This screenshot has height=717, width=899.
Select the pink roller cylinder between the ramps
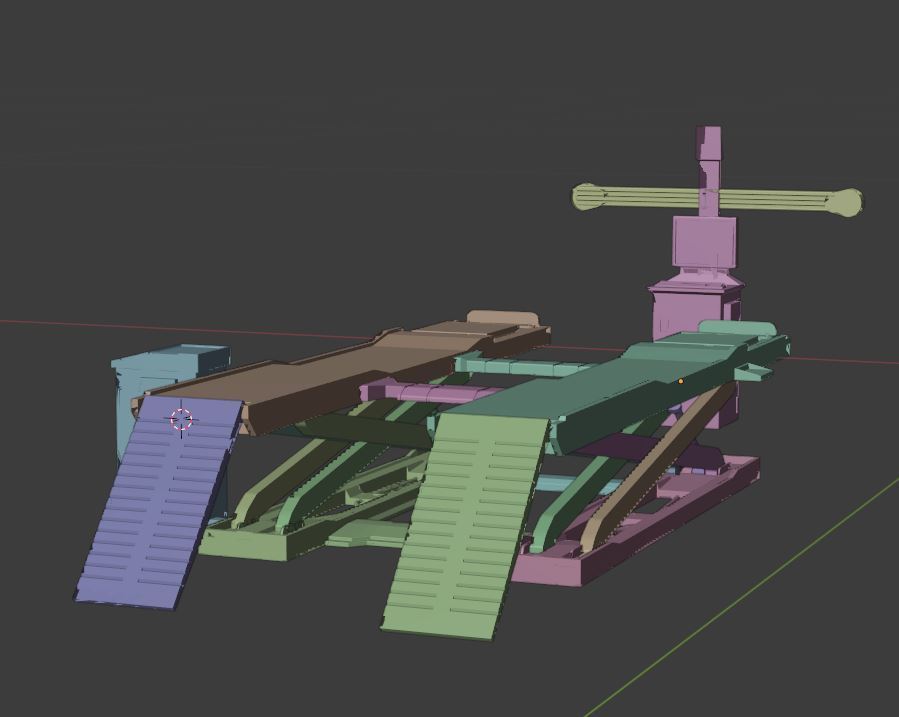(x=420, y=390)
